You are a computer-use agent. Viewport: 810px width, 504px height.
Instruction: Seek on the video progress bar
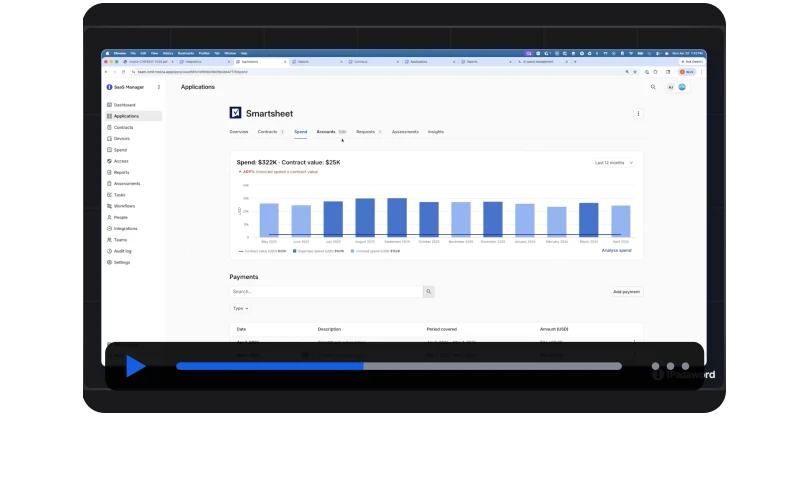coord(399,366)
